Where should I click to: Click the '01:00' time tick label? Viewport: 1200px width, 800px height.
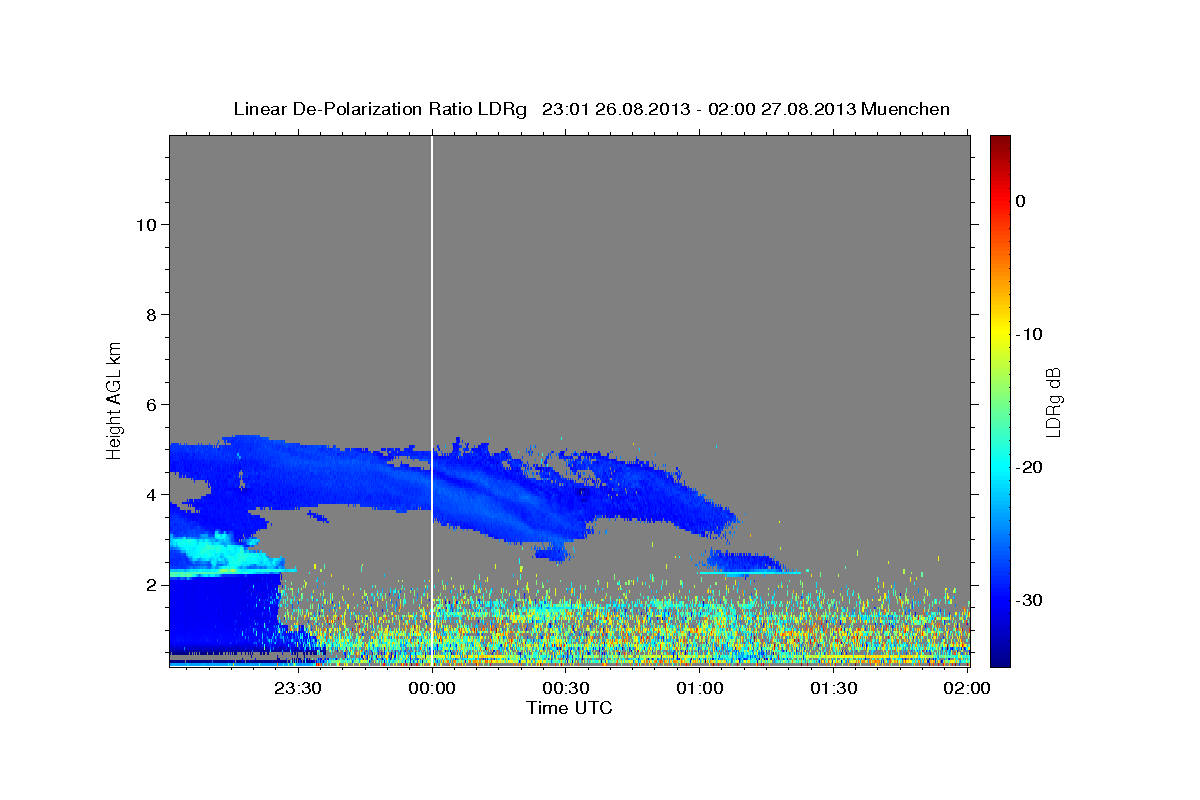(x=700, y=688)
